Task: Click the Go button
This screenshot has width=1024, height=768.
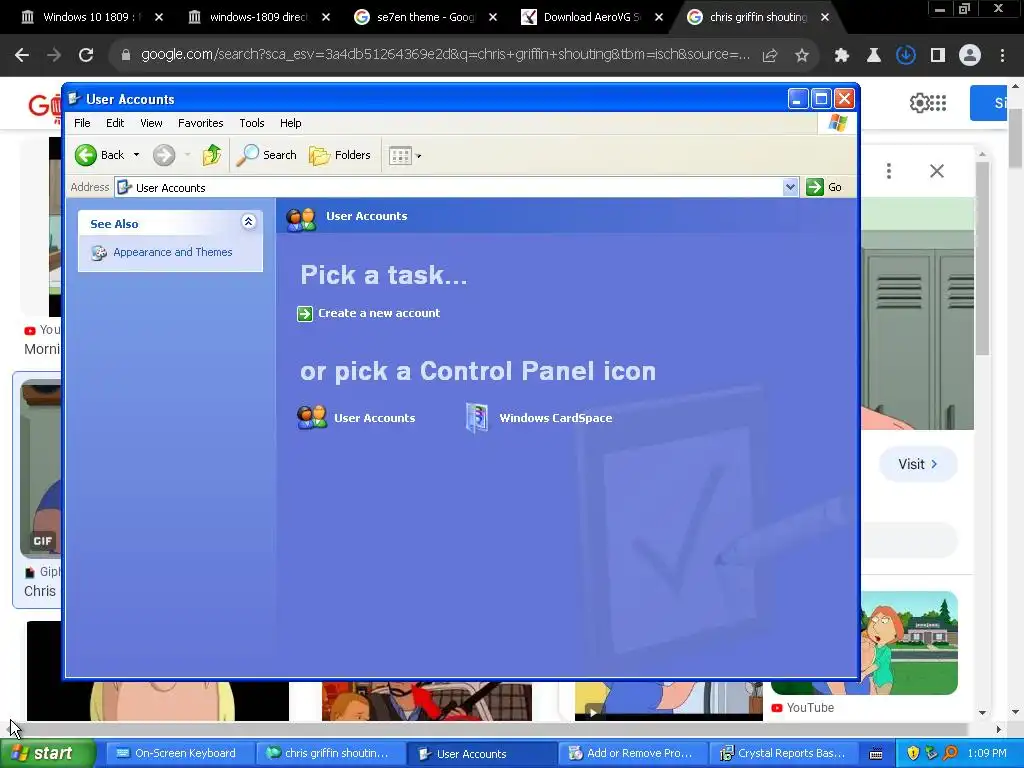Action: tap(824, 187)
